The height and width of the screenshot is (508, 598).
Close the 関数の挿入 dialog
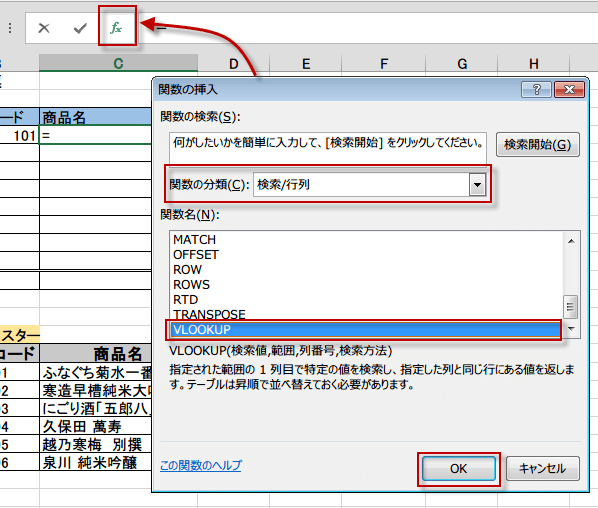(x=569, y=90)
